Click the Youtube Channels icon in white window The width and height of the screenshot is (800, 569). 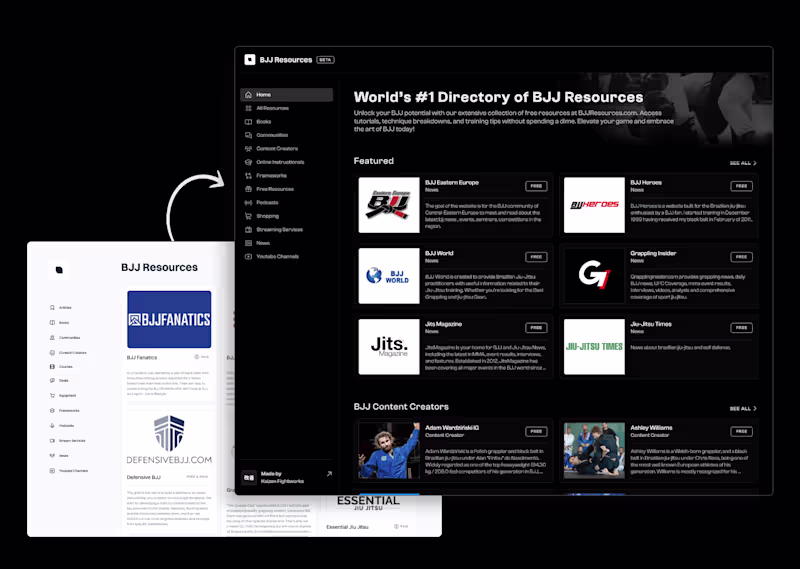click(x=52, y=471)
